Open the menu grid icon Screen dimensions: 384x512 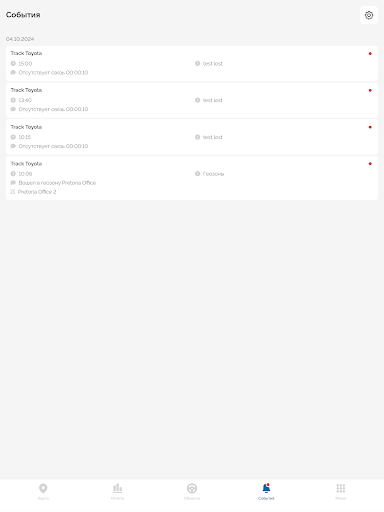341,488
